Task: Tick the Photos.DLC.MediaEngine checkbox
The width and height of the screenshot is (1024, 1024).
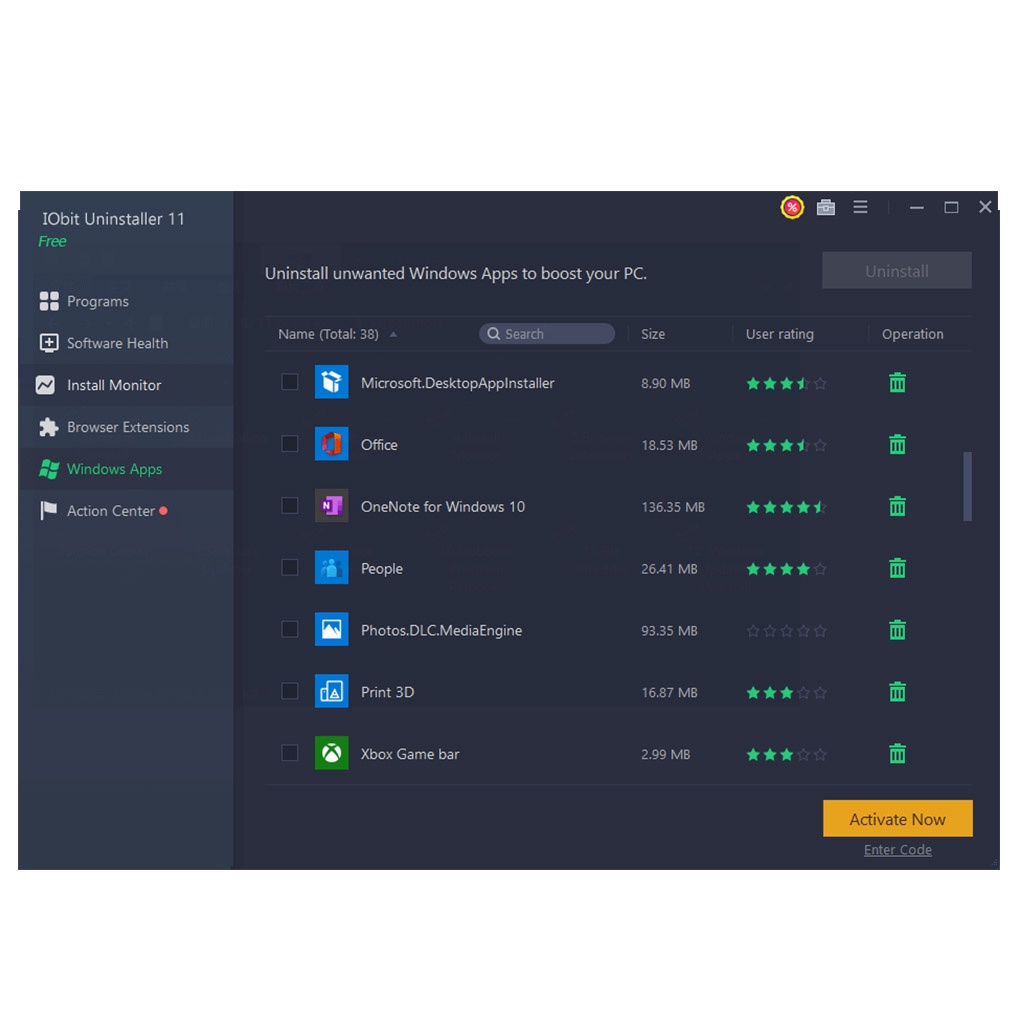Action: [x=290, y=630]
